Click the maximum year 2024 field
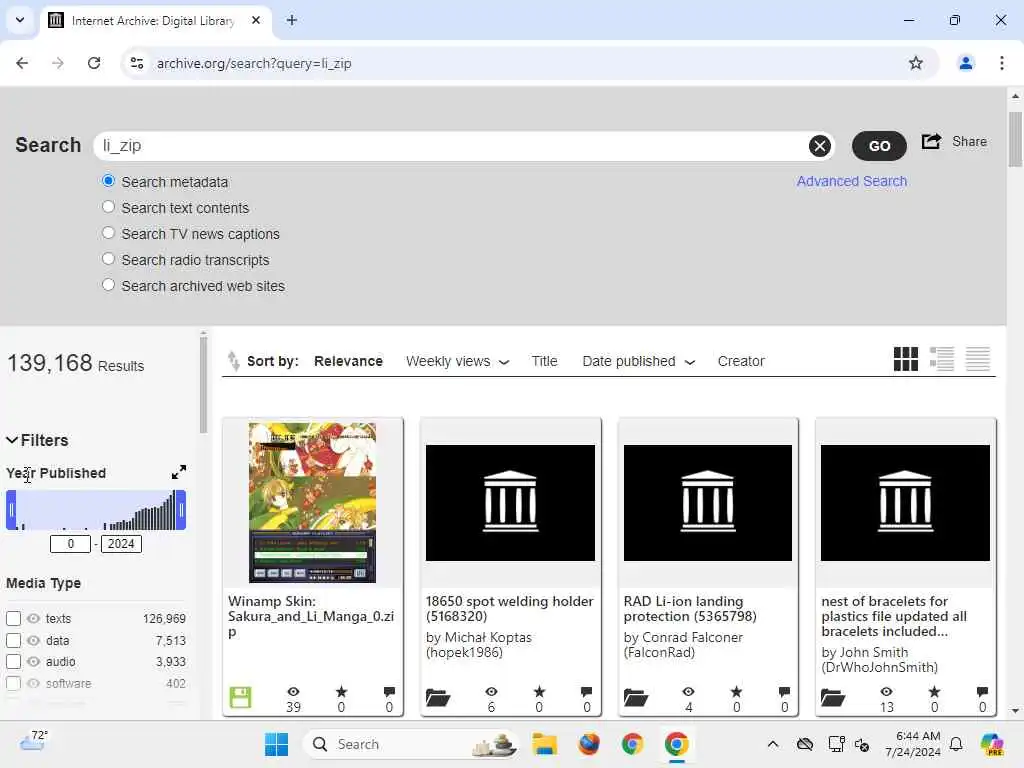 [x=121, y=543]
